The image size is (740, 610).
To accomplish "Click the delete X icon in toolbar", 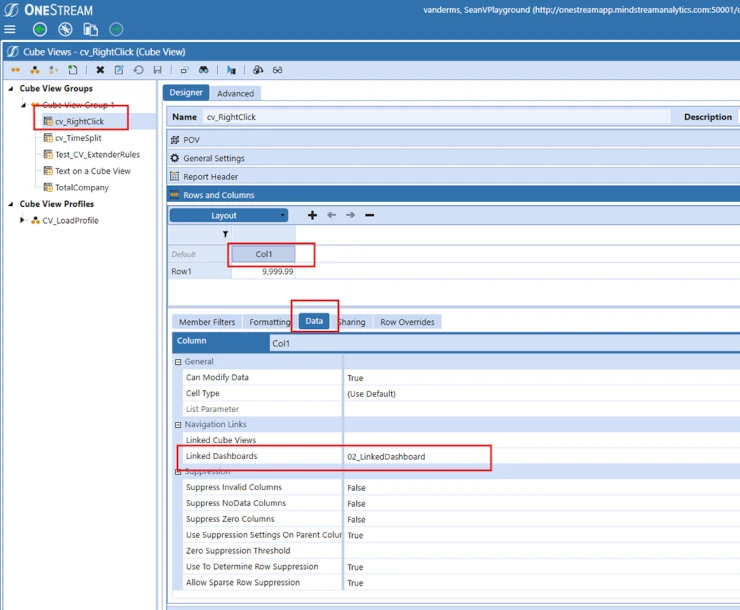I will [x=100, y=70].
